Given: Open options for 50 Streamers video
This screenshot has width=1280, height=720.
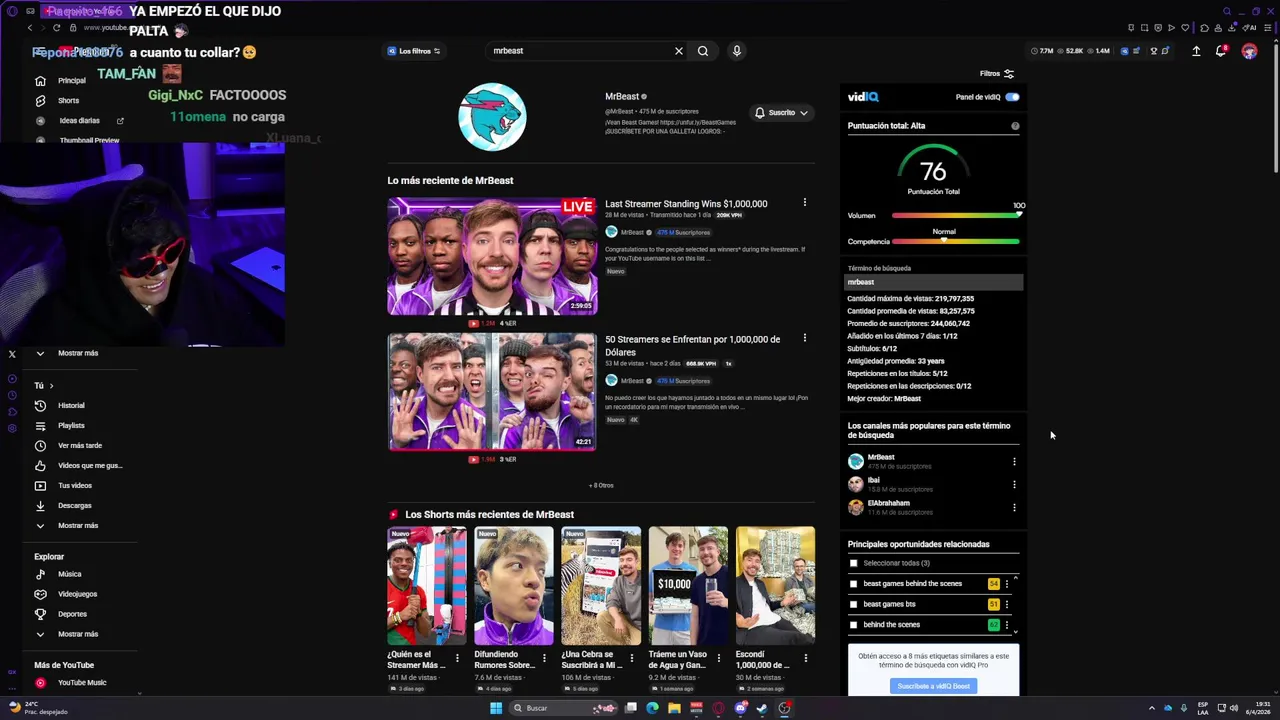Looking at the screenshot, I should (x=804, y=338).
